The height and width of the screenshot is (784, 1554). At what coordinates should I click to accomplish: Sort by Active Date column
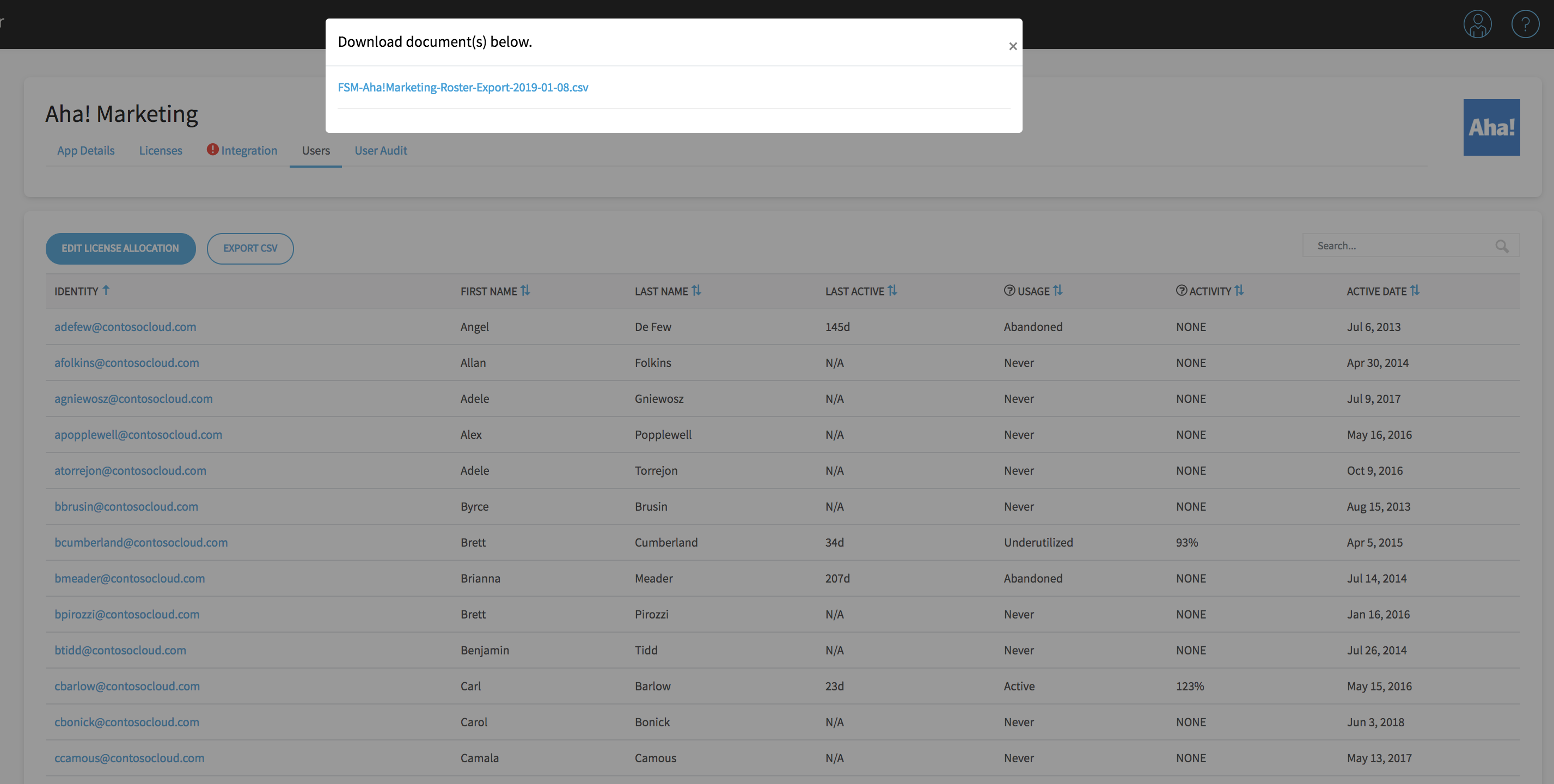[x=1415, y=291]
